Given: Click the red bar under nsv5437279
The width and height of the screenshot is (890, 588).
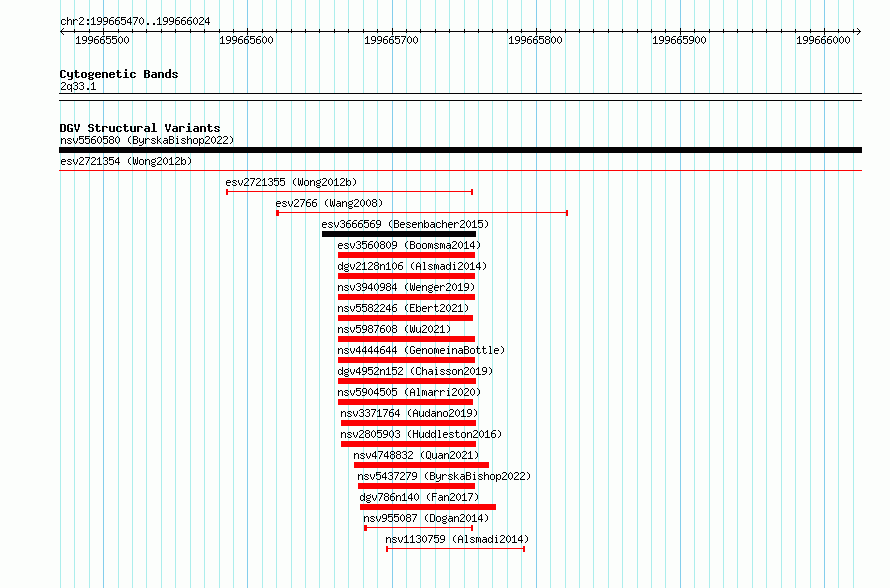Looking at the screenshot, I should click(417, 486).
